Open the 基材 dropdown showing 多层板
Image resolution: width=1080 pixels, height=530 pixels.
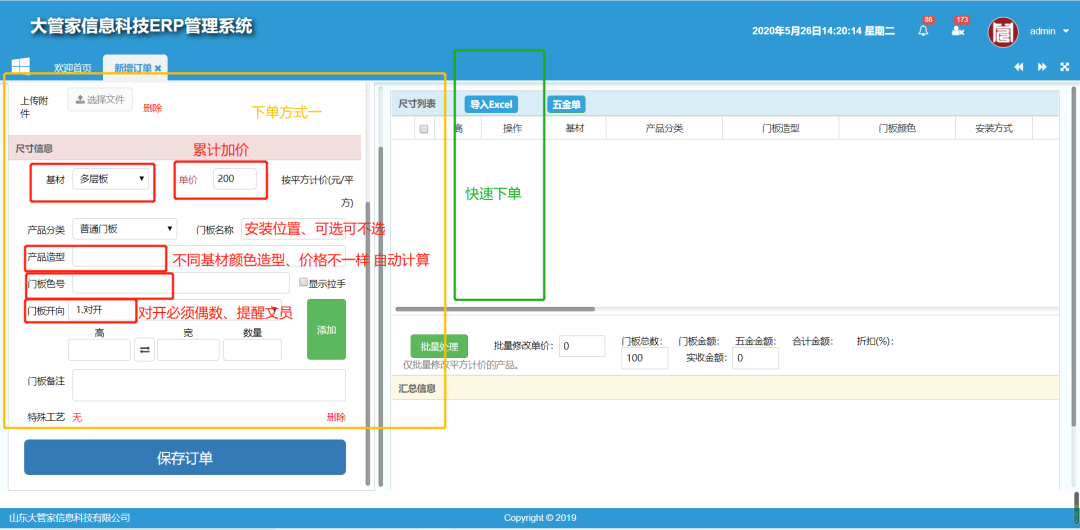(111, 179)
